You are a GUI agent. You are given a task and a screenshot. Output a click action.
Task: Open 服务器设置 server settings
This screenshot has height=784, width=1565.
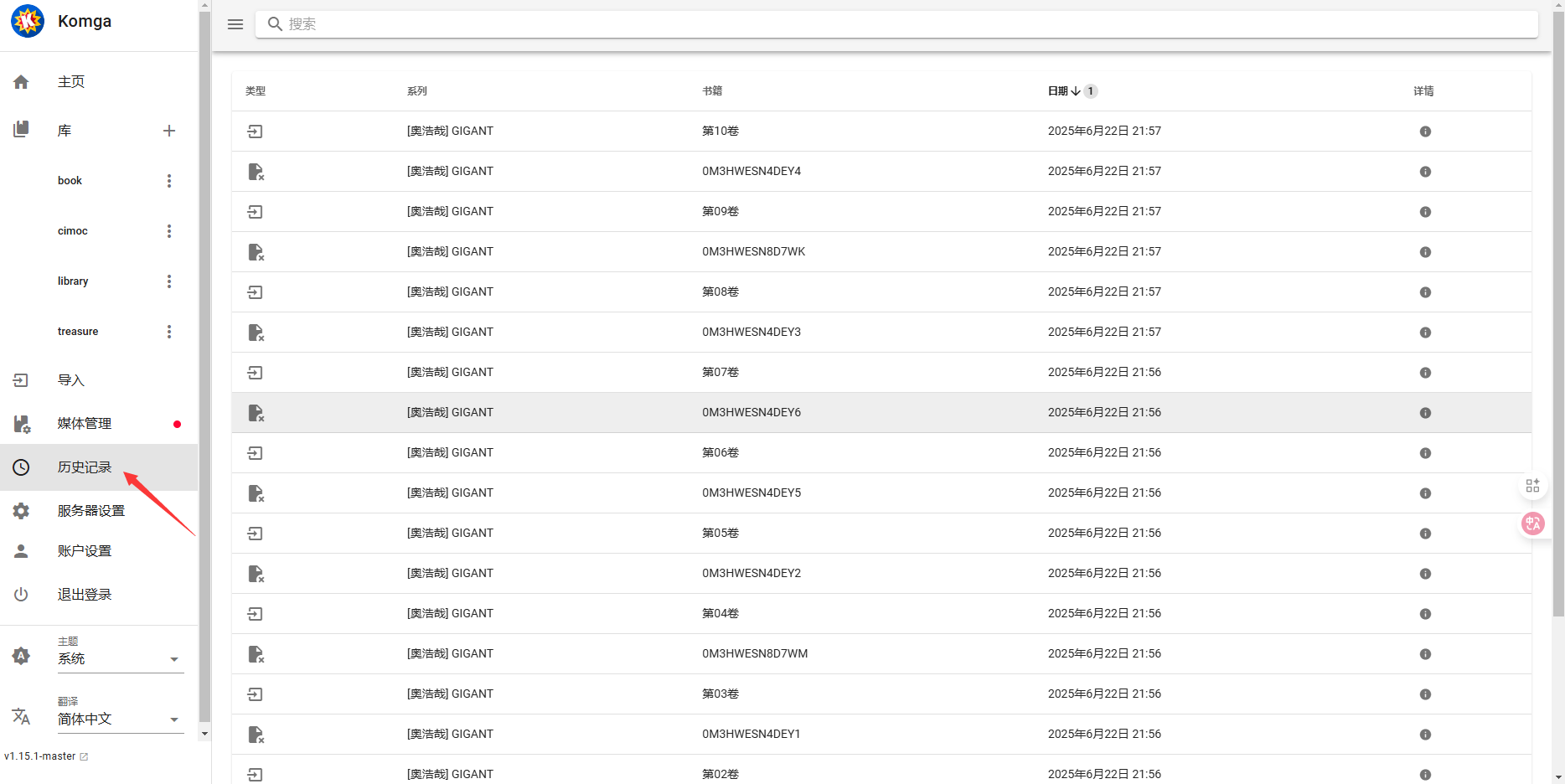(91, 511)
